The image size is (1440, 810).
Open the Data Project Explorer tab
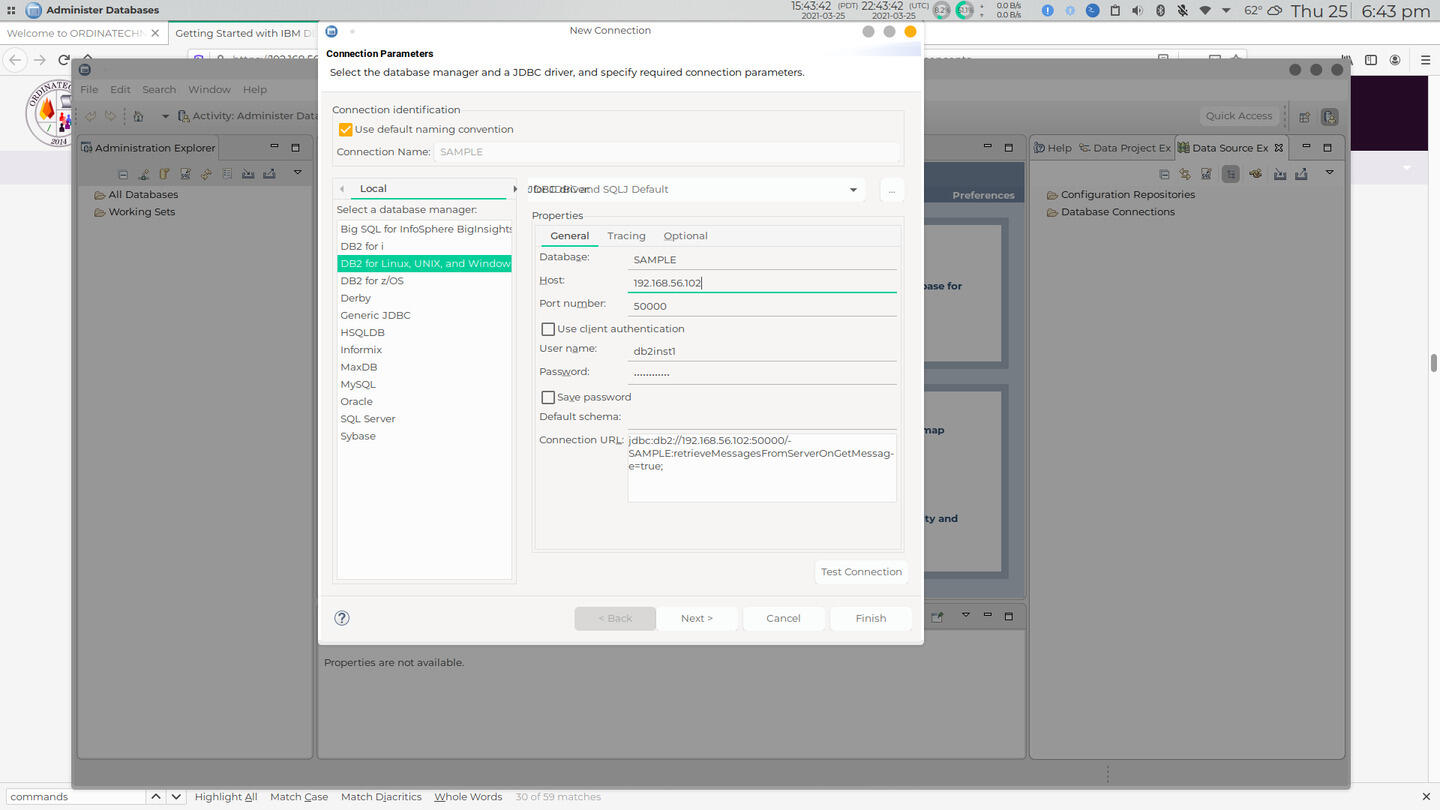point(1125,148)
